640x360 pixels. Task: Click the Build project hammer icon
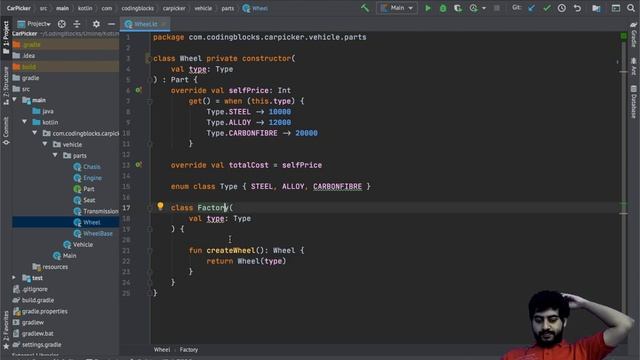coord(365,8)
